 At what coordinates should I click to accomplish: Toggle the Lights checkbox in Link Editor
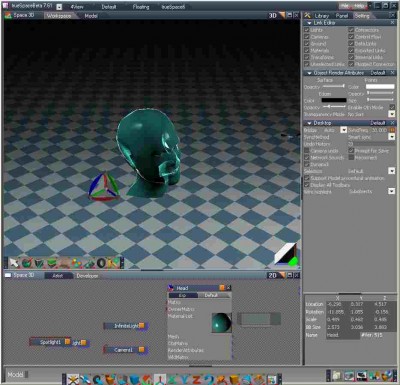coord(307,30)
